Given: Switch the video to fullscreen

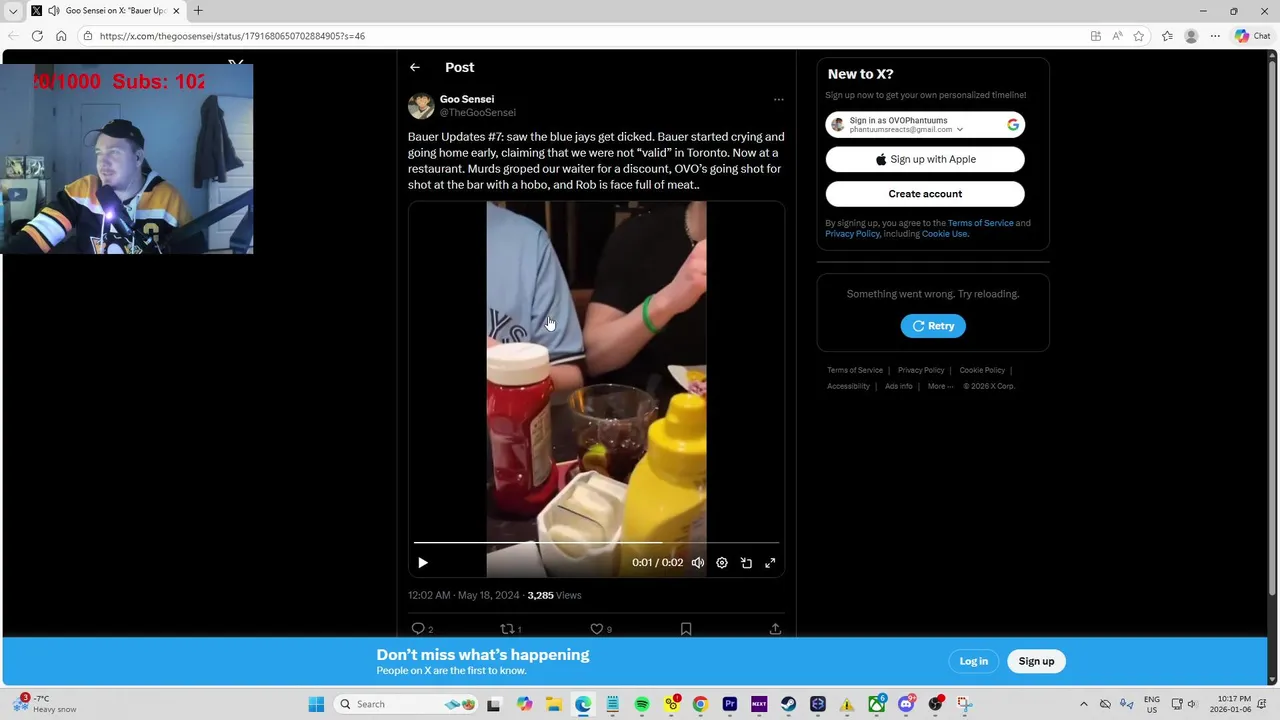Looking at the screenshot, I should pyautogui.click(x=770, y=563).
